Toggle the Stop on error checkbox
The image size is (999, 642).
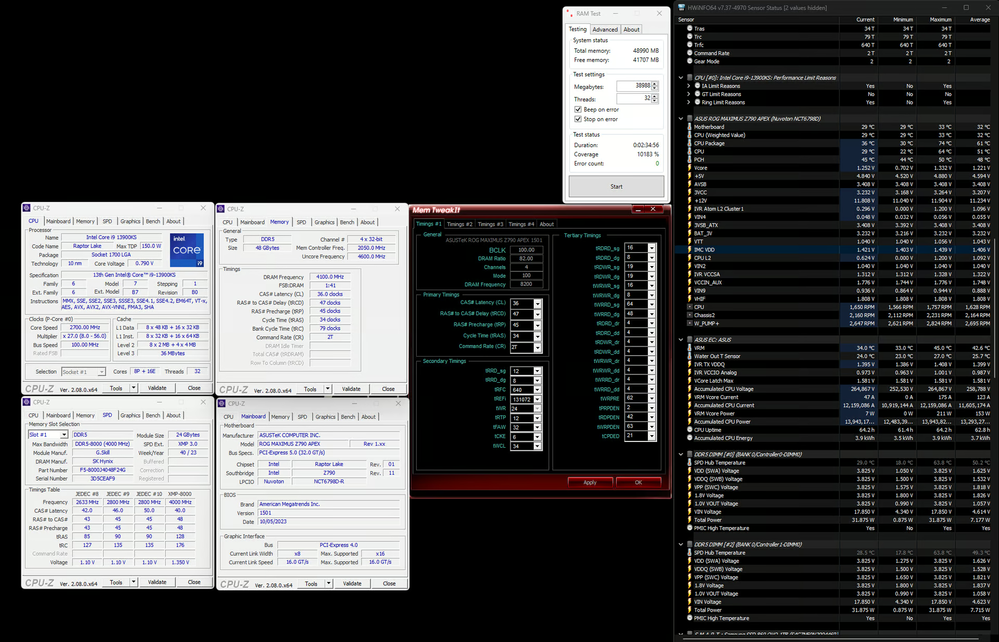[578, 119]
